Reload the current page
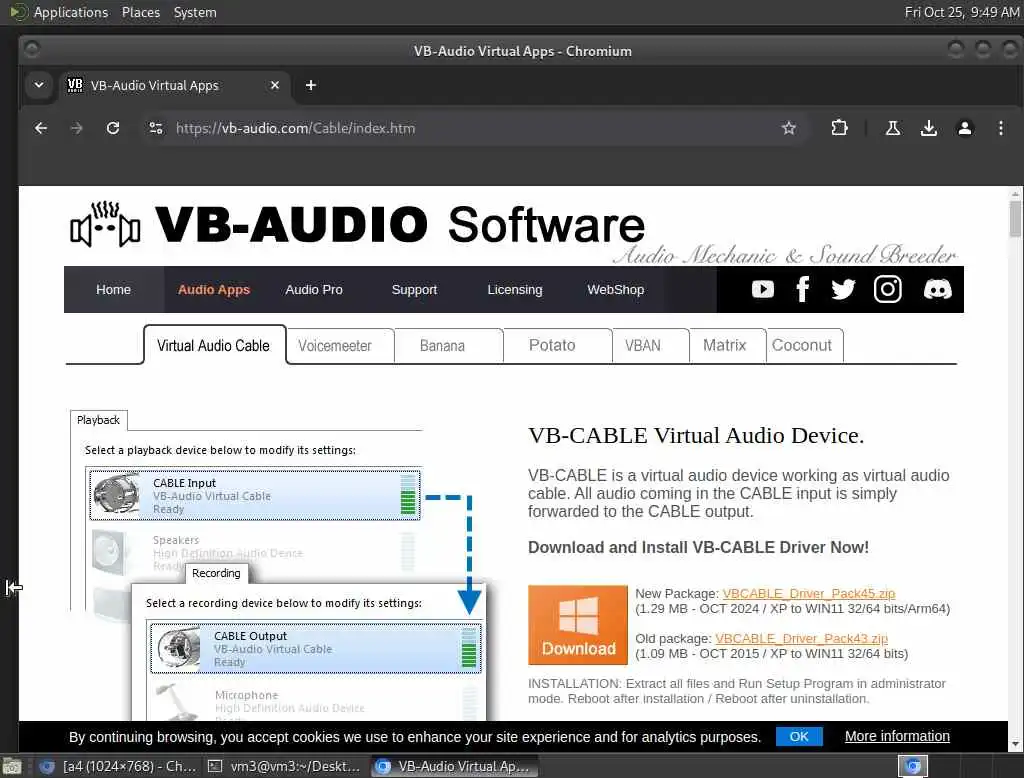 (113, 128)
